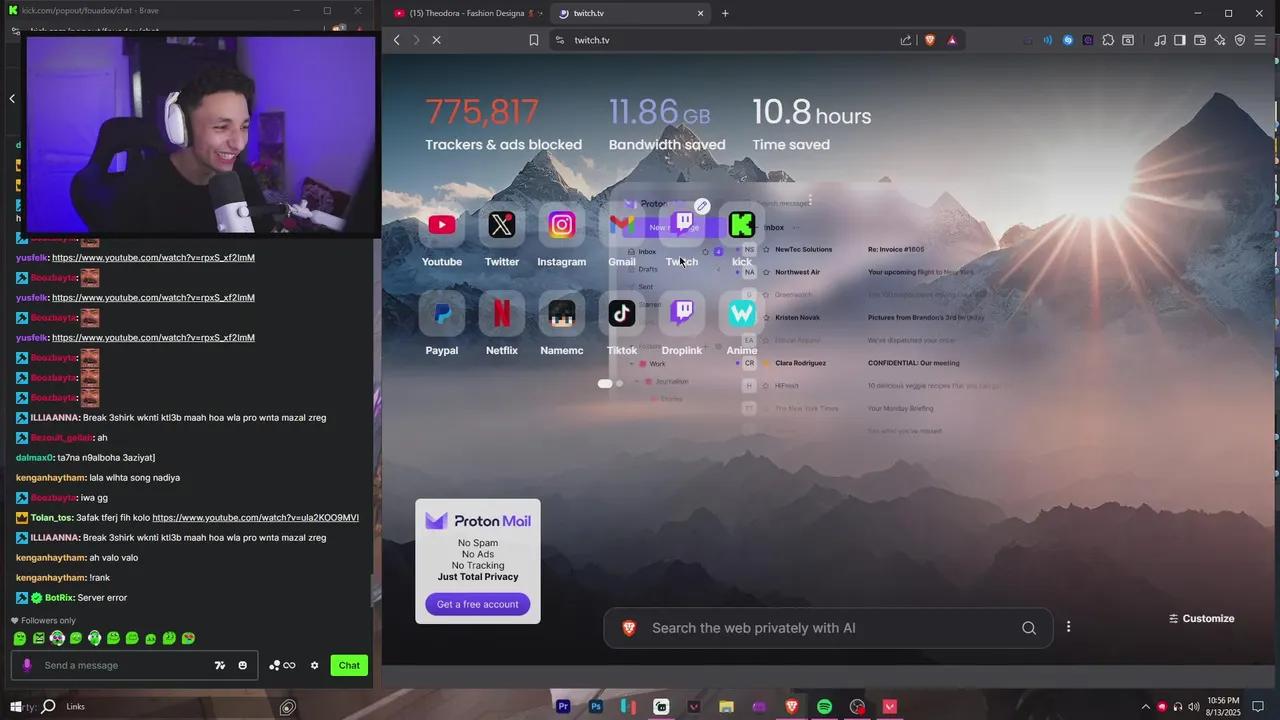This screenshot has height=720, width=1280.
Task: Open Tolan_tos YouTube link in chat
Action: point(255,517)
